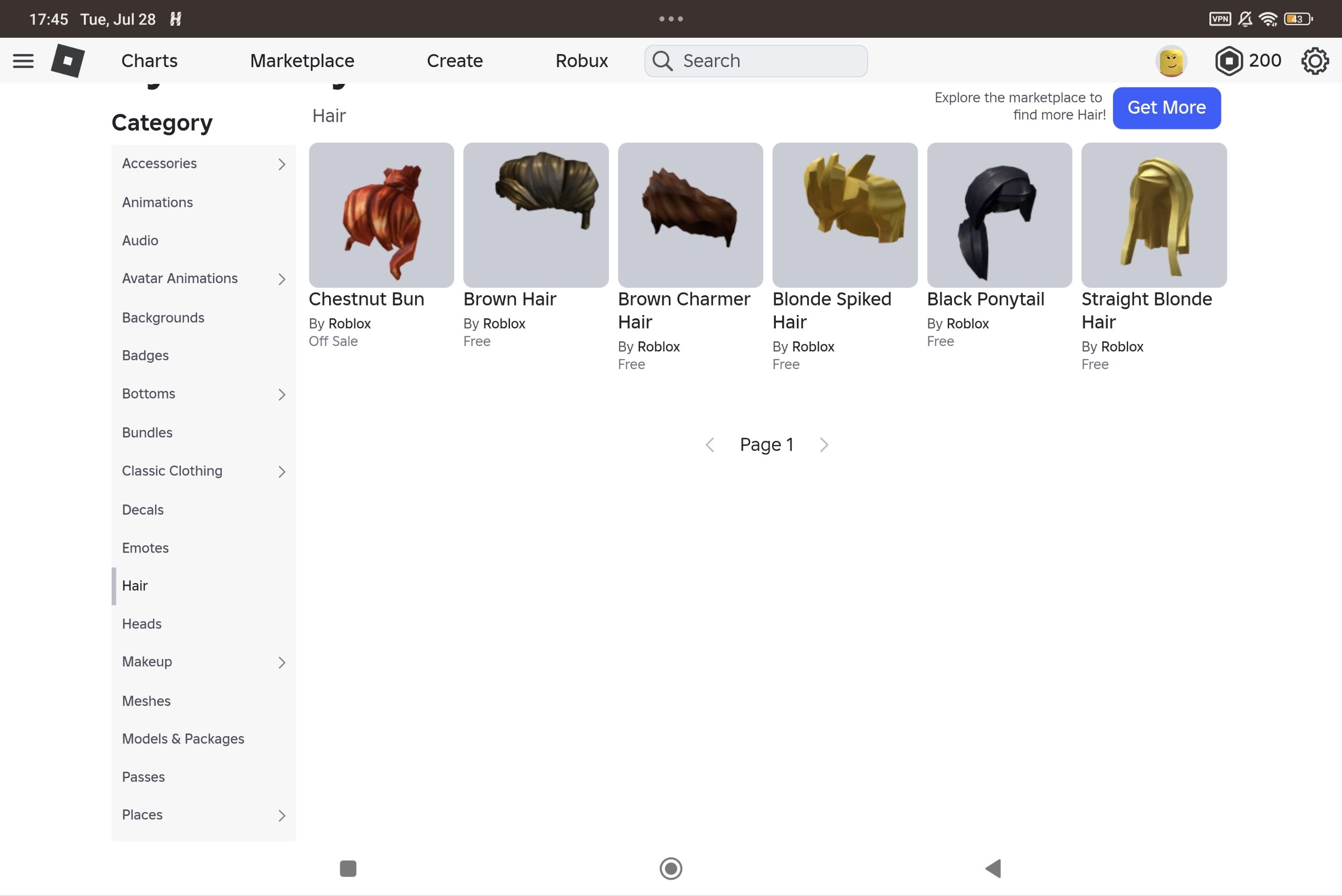Open the Brown Charmer Hair thumbnail

coord(690,215)
